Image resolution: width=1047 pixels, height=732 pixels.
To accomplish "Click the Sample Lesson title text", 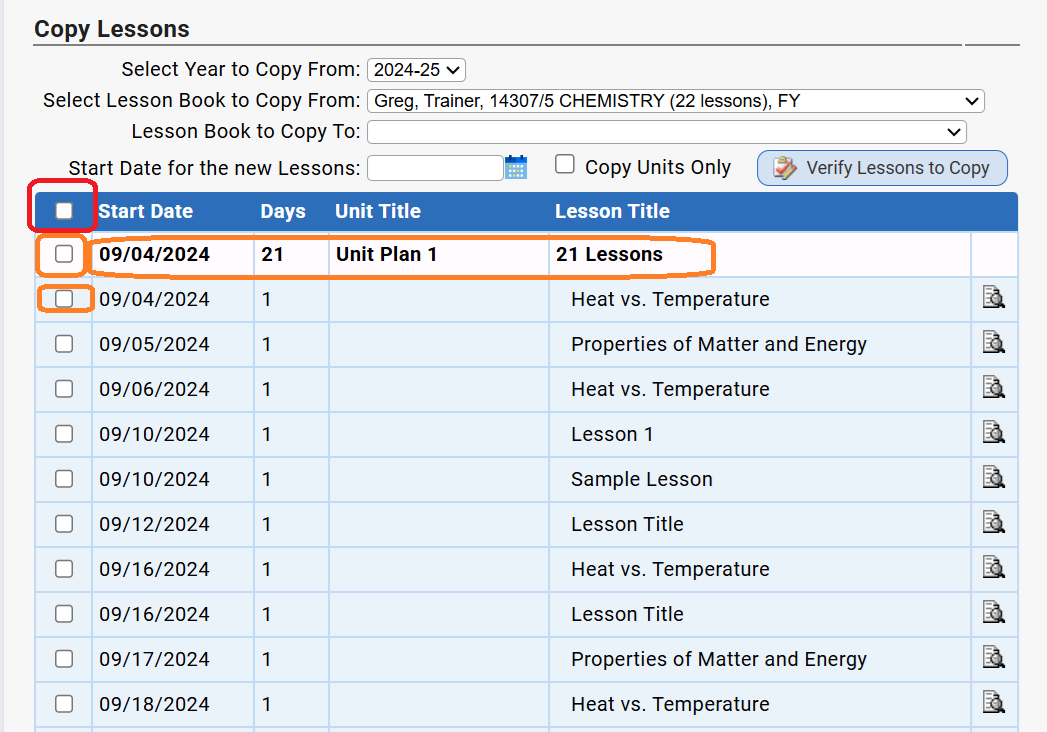I will [642, 480].
